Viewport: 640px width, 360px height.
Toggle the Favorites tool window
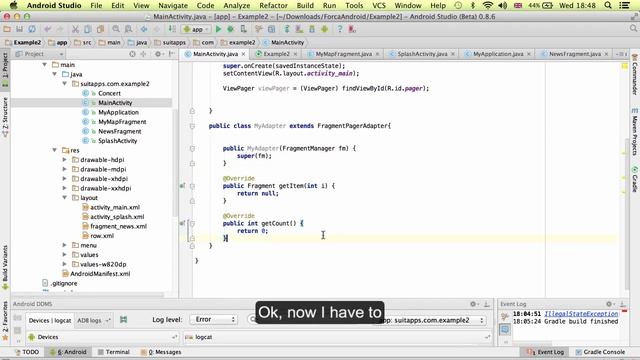[x=5, y=320]
